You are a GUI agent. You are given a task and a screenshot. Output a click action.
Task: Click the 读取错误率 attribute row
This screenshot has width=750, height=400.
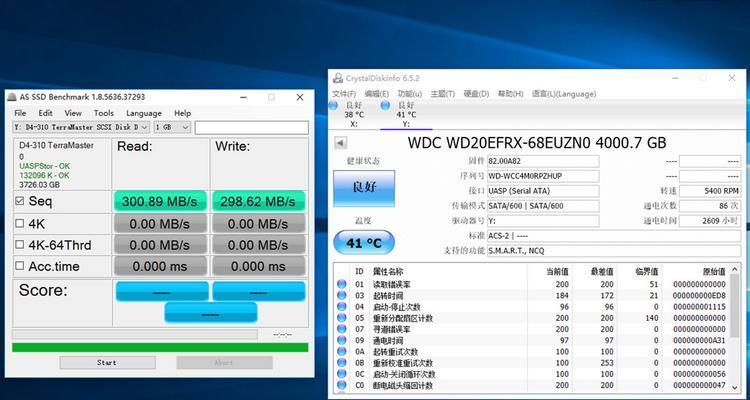531,284
